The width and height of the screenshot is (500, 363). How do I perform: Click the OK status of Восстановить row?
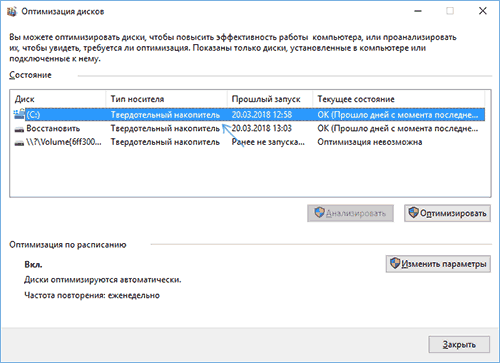398,129
